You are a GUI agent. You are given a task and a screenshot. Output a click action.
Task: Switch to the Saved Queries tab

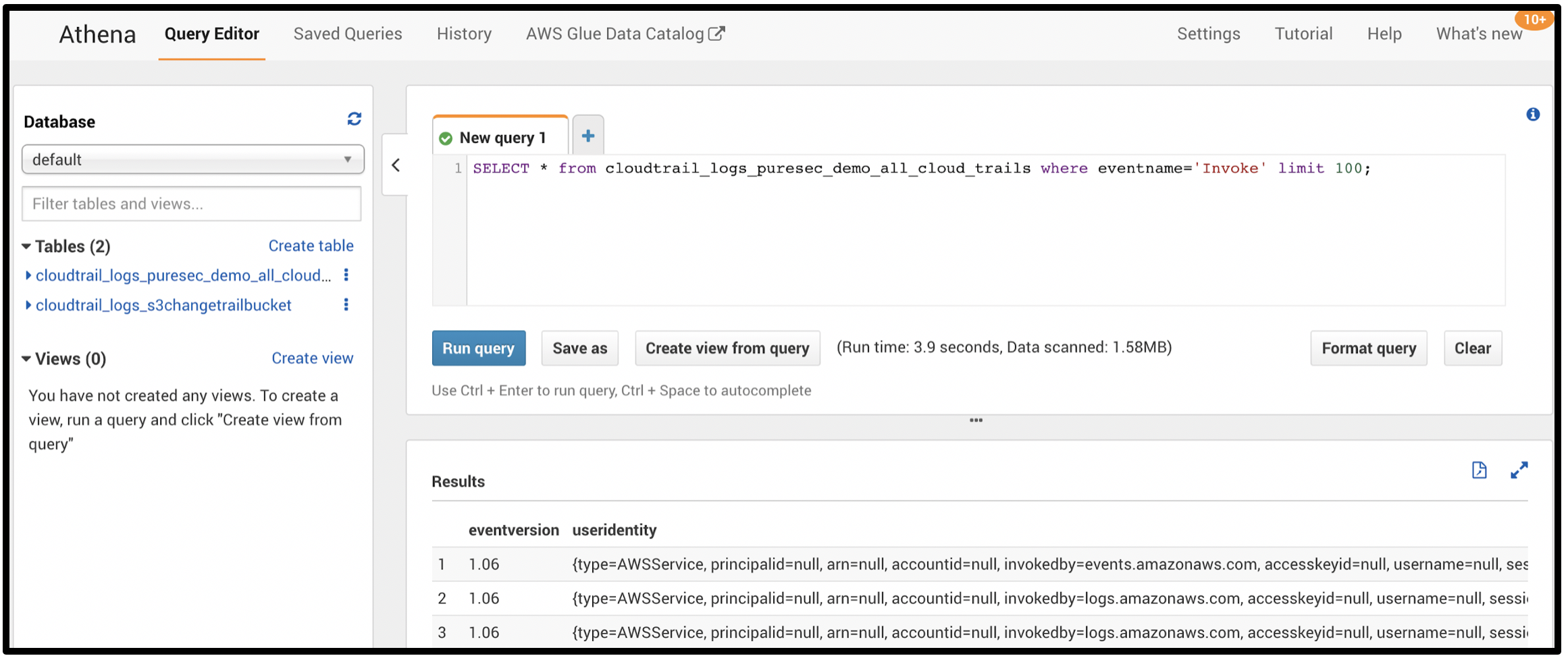point(347,34)
